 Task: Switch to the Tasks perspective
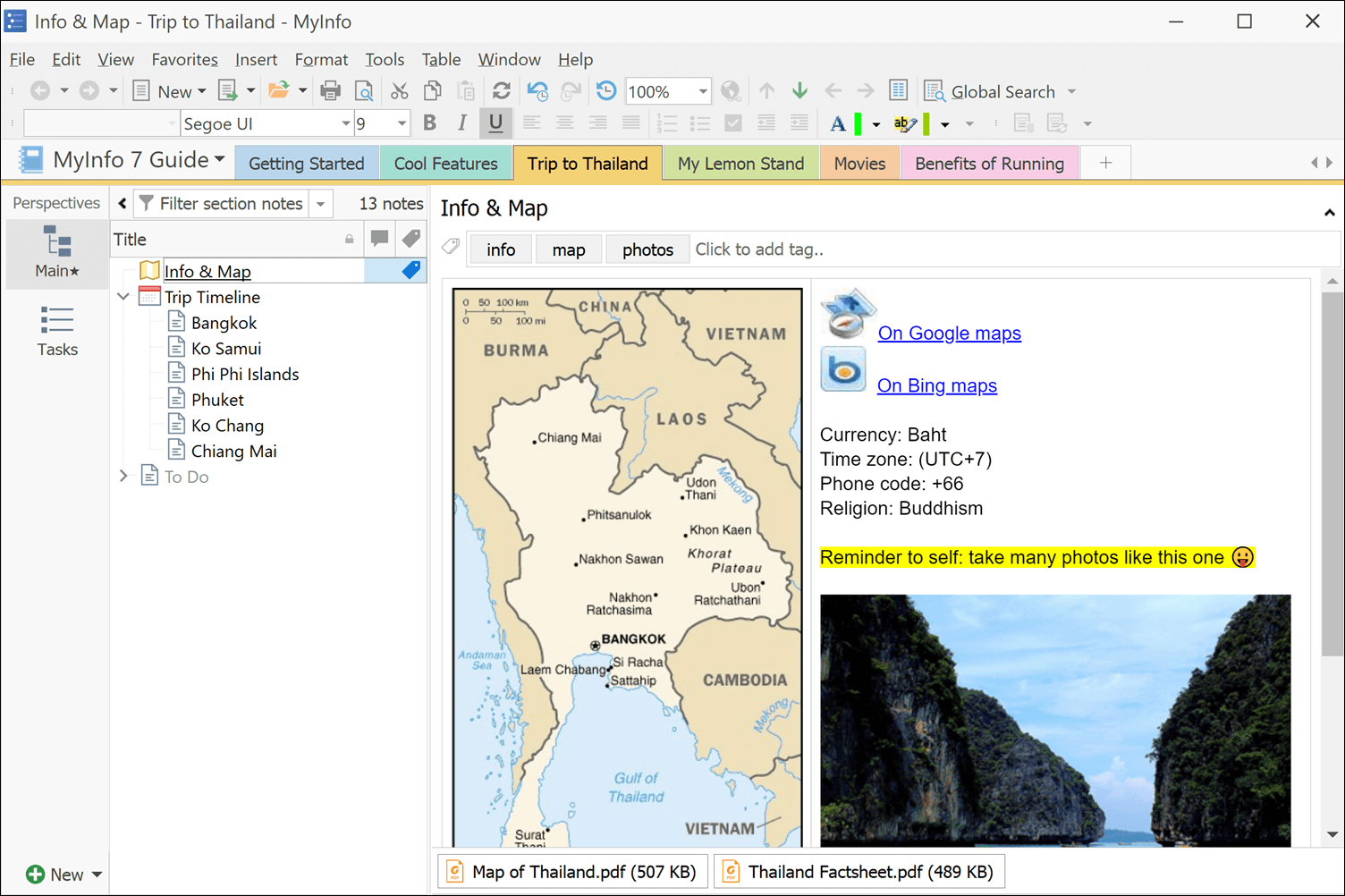pos(56,332)
